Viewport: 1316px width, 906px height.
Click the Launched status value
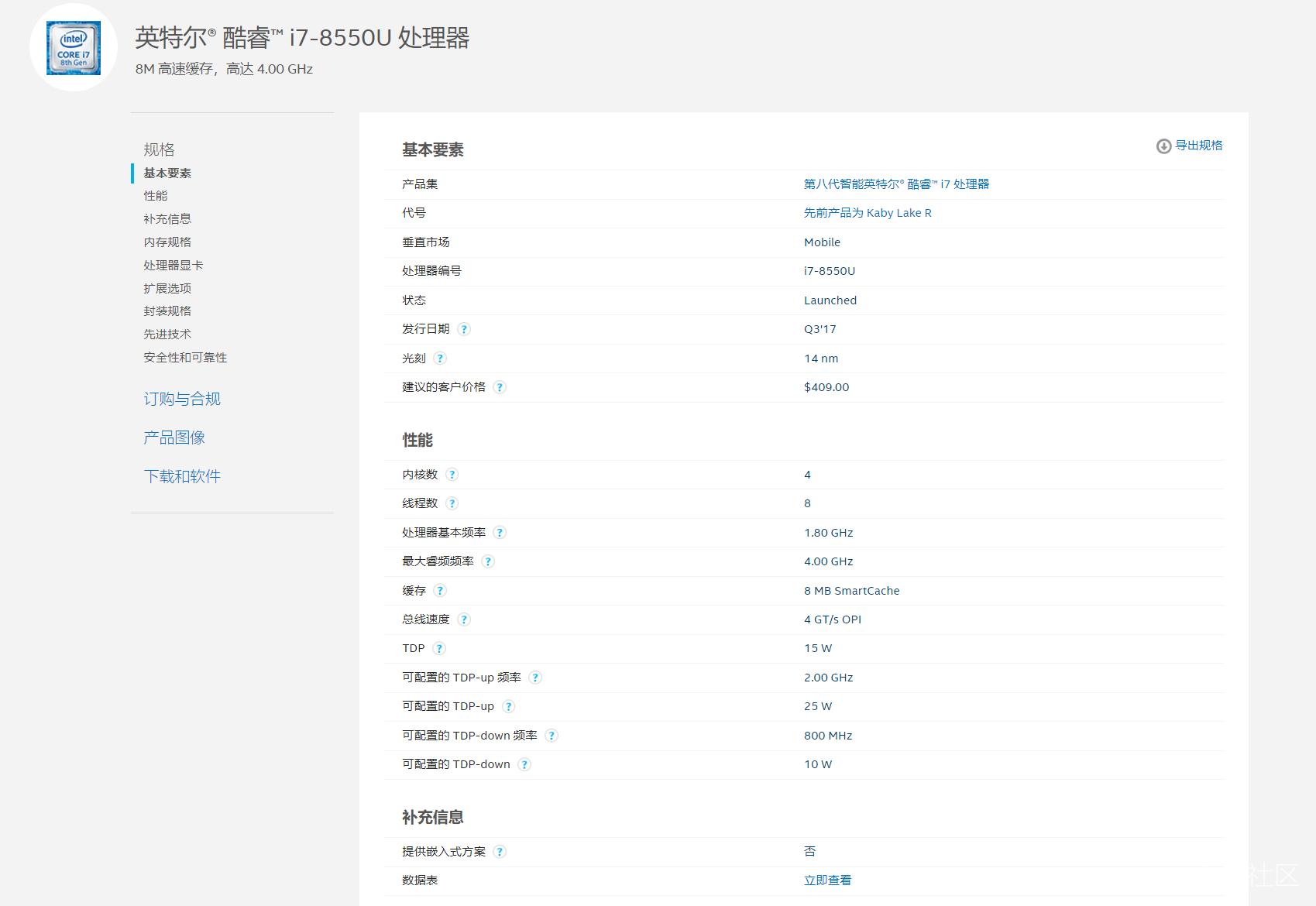830,300
